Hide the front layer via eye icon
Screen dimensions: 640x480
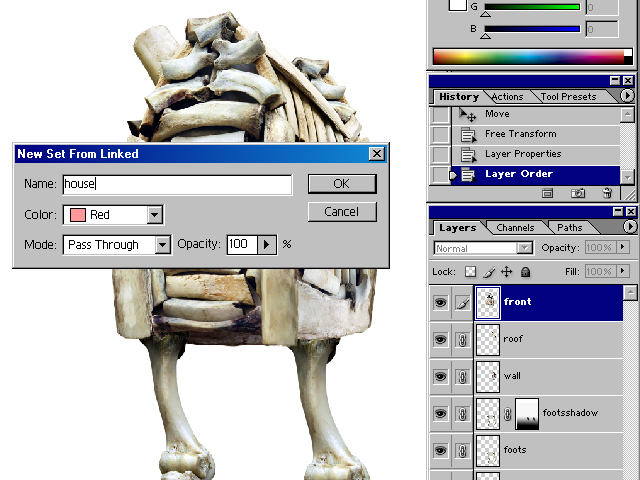point(440,302)
